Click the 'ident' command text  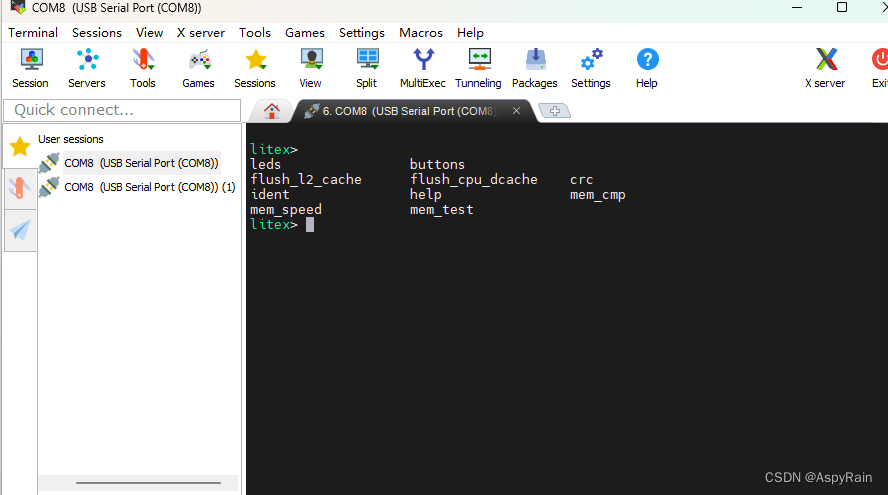click(270, 194)
